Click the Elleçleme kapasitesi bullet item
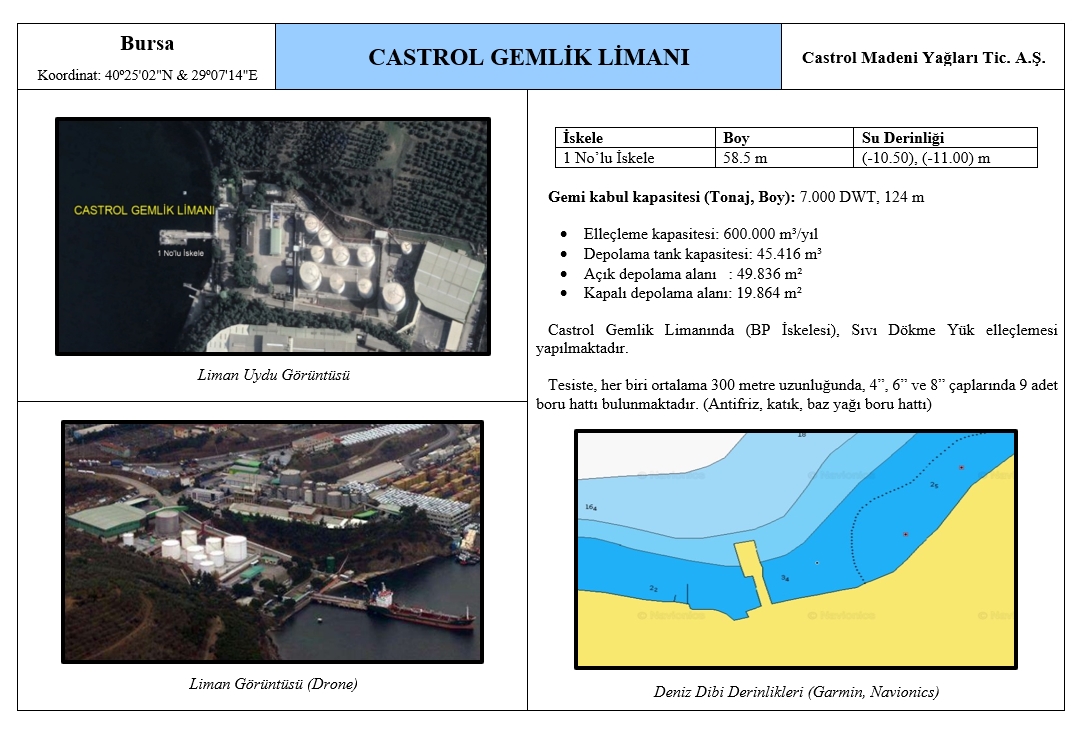This screenshot has height=738, width=1083. click(700, 234)
